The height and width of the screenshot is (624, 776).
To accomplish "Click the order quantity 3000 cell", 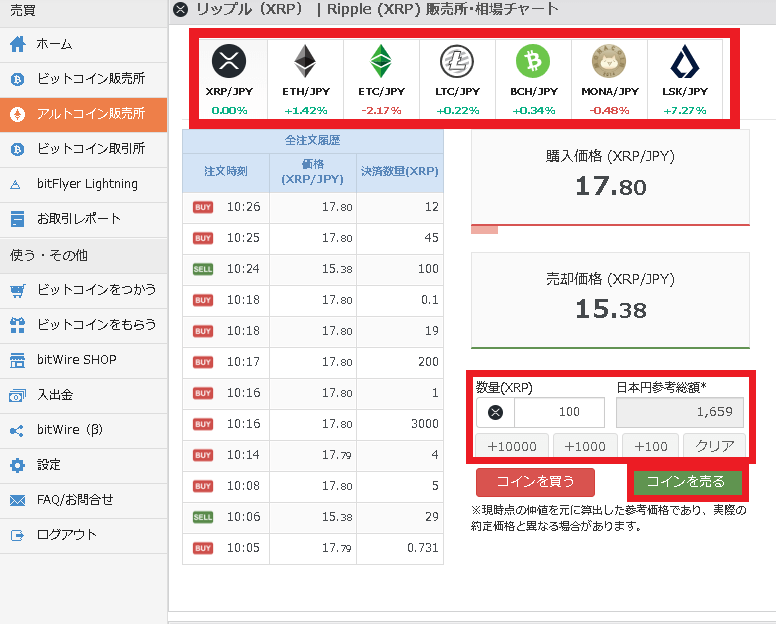I will pos(400,425).
